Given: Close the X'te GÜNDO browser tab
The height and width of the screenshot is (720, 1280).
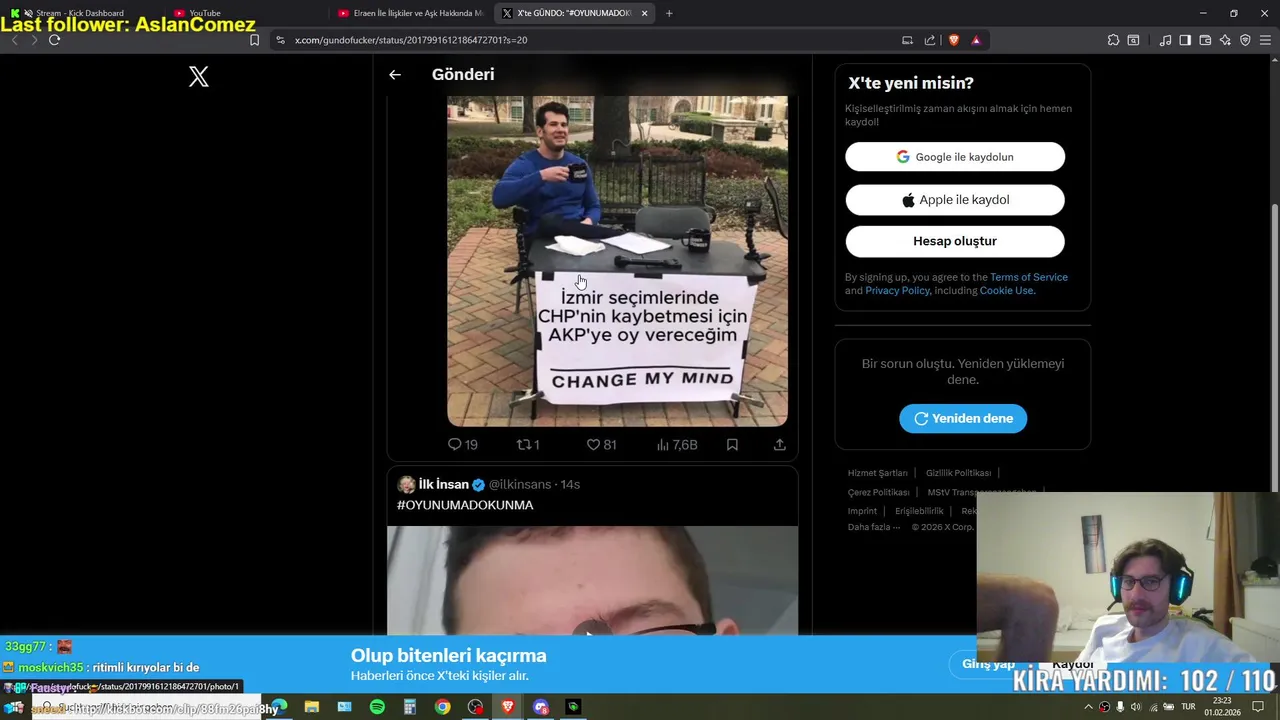Looking at the screenshot, I should (644, 13).
